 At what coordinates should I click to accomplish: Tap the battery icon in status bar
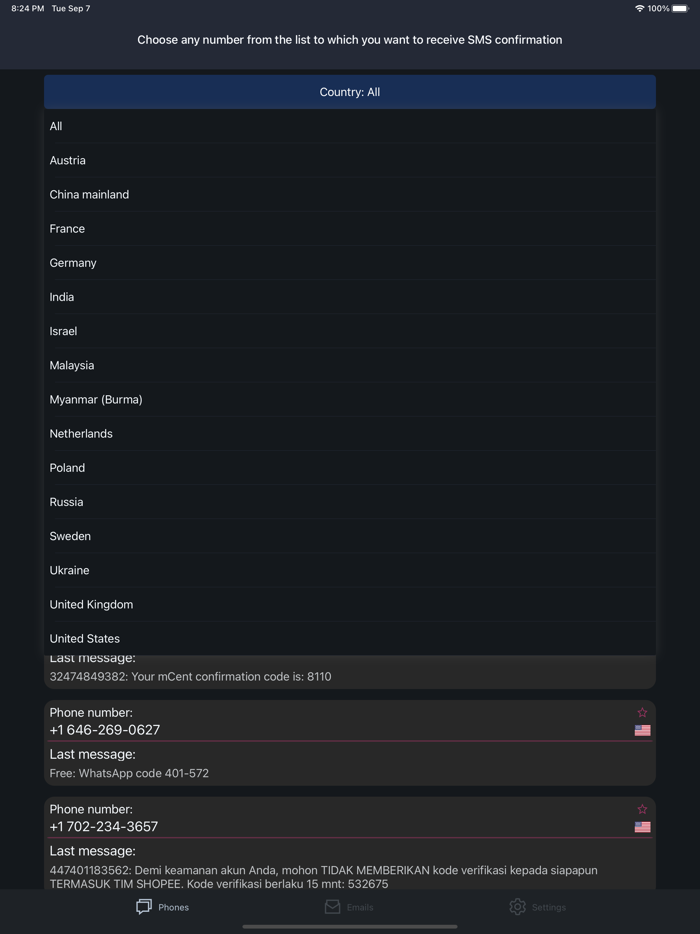(x=681, y=9)
